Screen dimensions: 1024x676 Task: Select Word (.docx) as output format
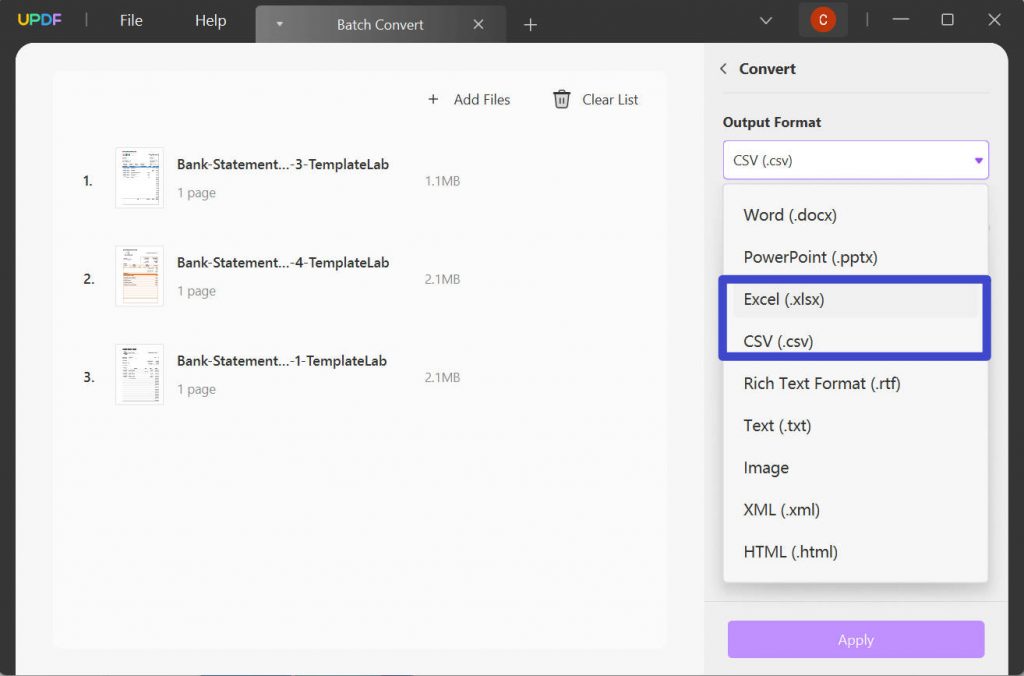790,214
